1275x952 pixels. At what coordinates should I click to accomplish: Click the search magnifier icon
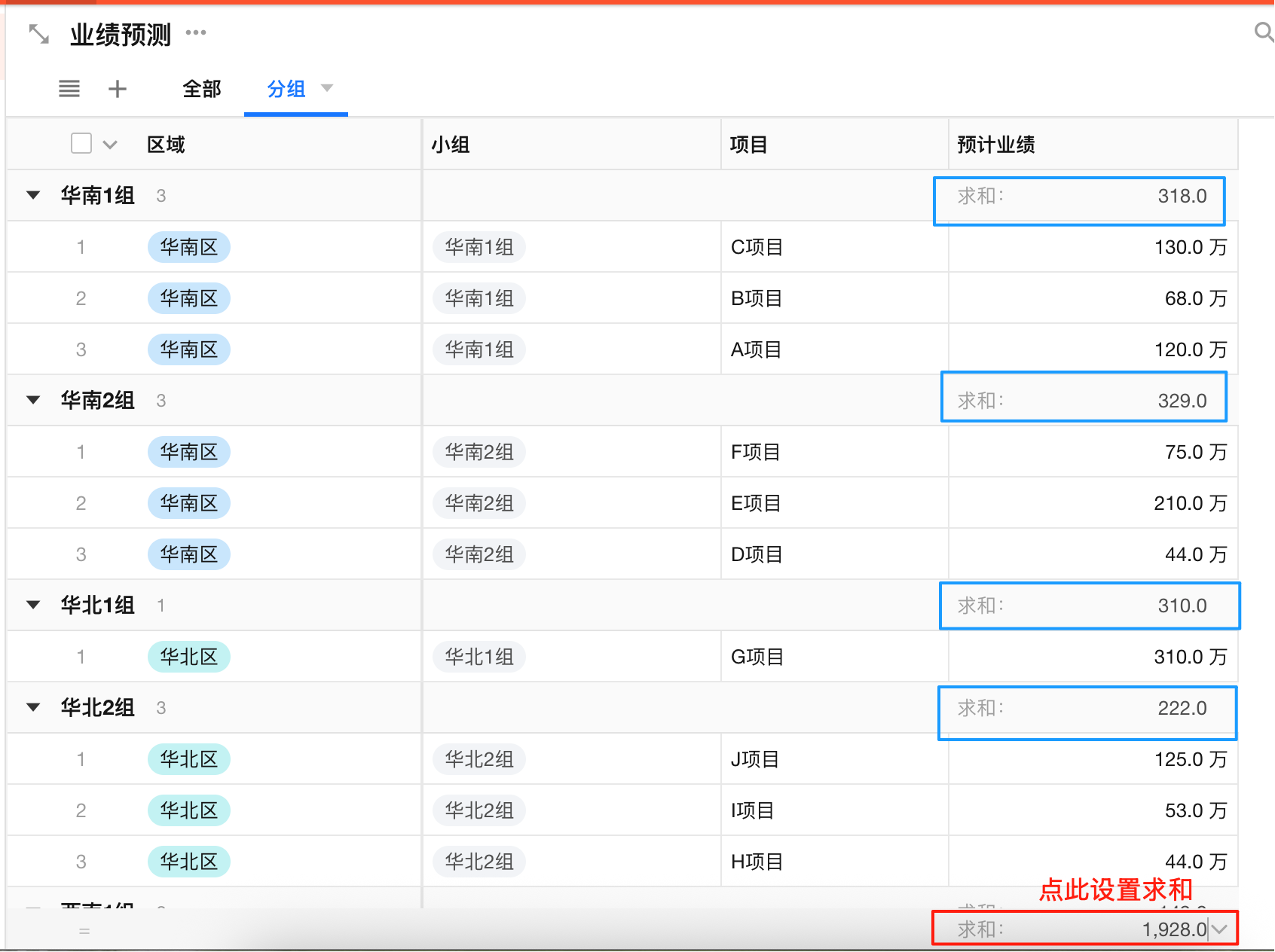[1263, 32]
